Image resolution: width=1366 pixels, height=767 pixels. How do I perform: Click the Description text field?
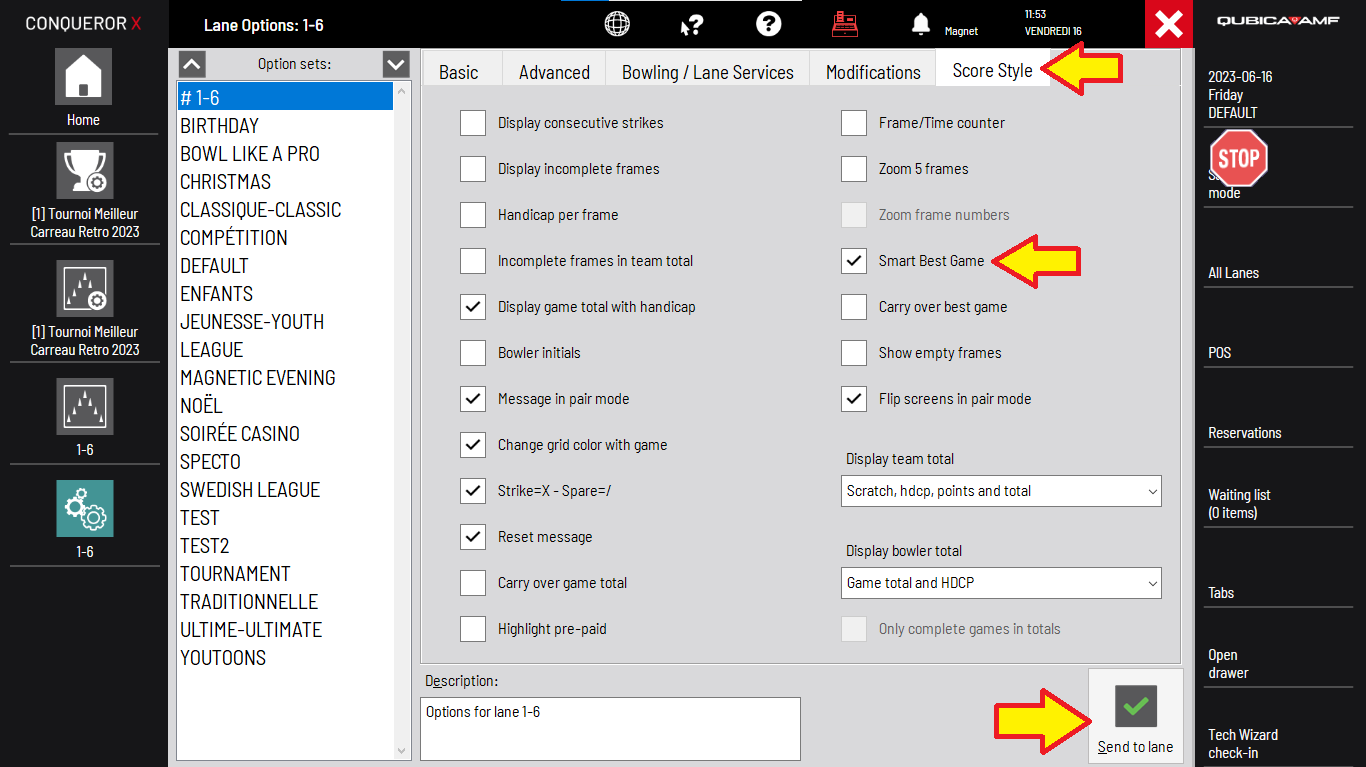610,729
